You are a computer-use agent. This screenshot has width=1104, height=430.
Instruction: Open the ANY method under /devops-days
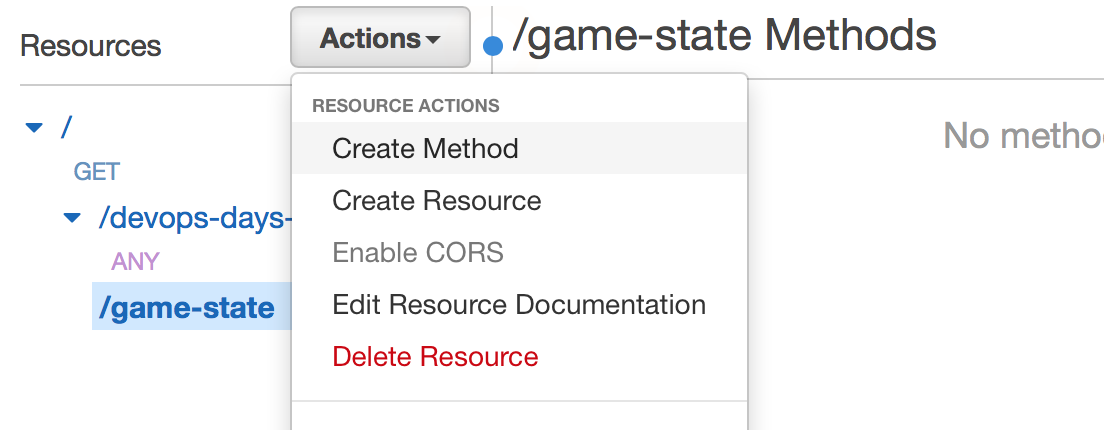pyautogui.click(x=135, y=261)
